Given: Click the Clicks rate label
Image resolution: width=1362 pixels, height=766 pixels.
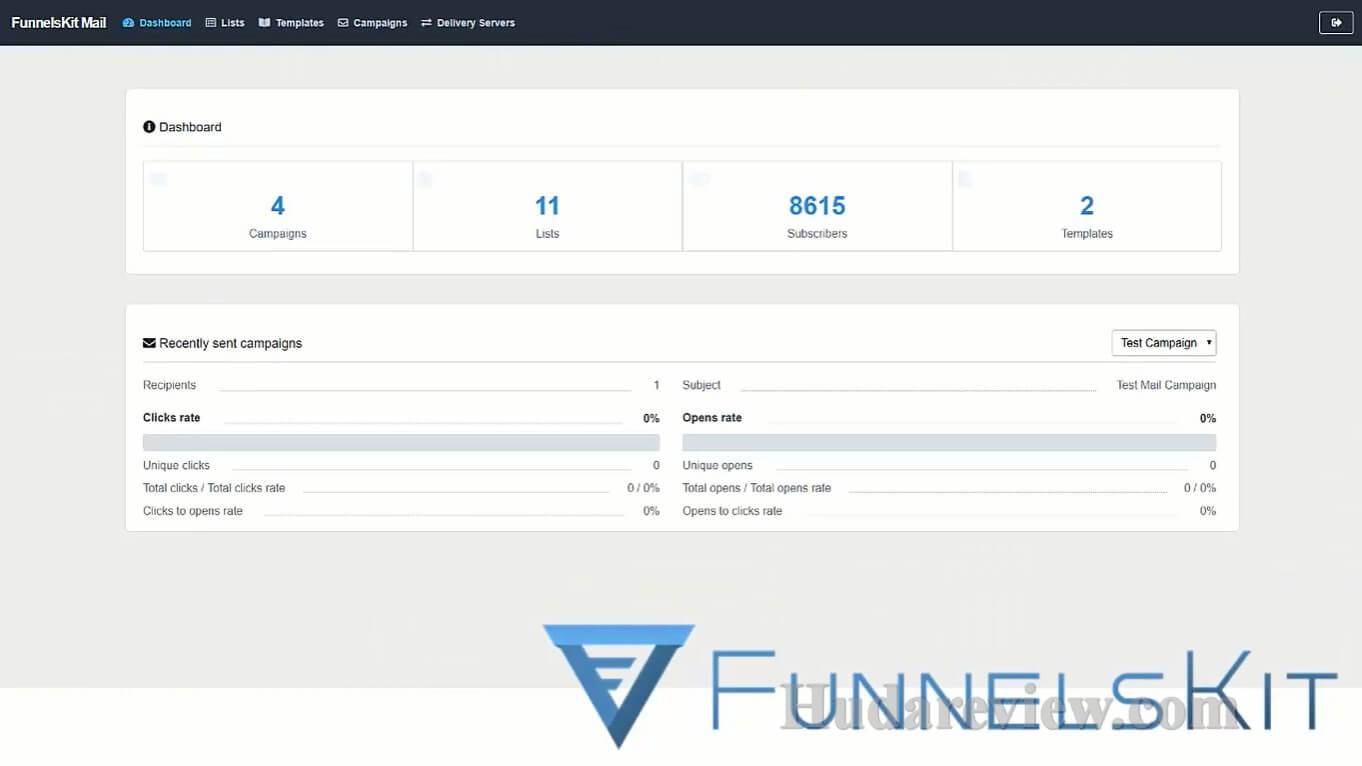Looking at the screenshot, I should [x=172, y=418].
